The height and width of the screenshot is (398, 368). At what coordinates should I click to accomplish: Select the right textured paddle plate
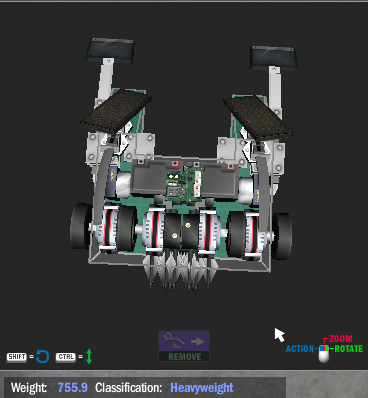coord(258,117)
